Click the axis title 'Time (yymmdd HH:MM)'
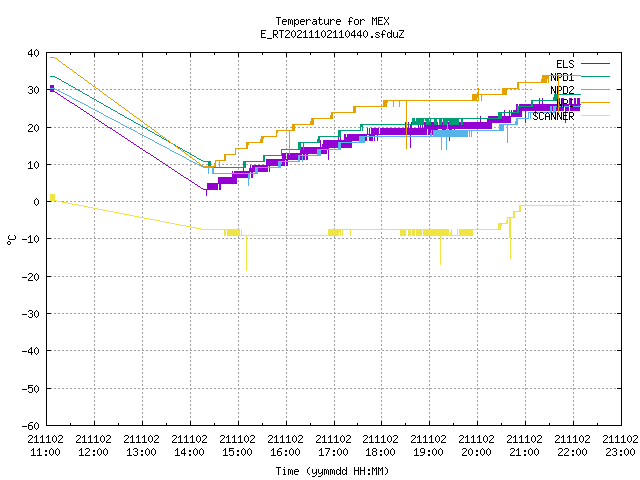This screenshot has height=480, width=640. pyautogui.click(x=332, y=471)
